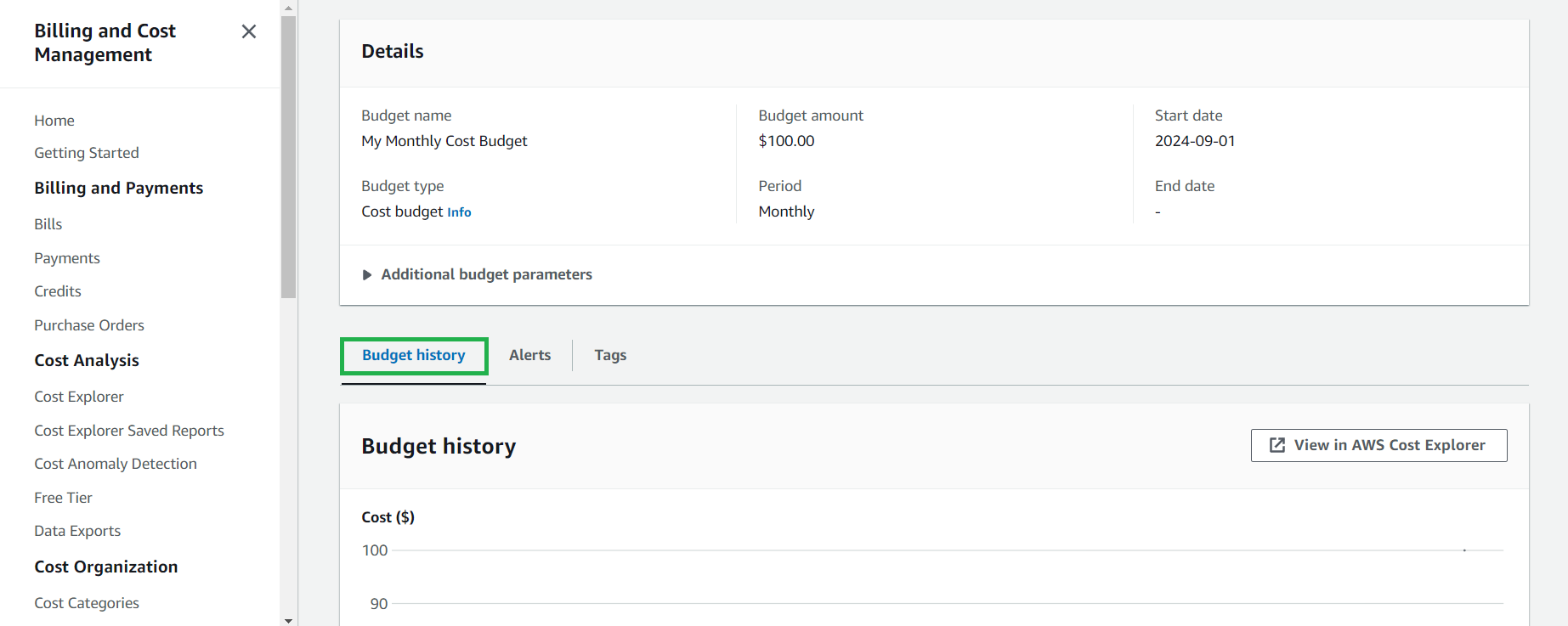
Task: Select Free Tier in sidebar
Action: (x=63, y=498)
